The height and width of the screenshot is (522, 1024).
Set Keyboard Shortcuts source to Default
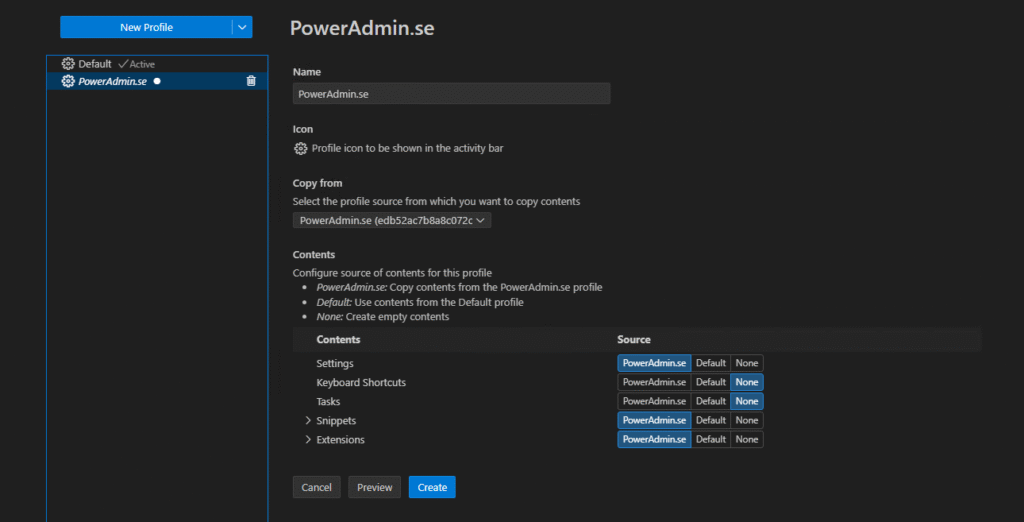point(711,382)
